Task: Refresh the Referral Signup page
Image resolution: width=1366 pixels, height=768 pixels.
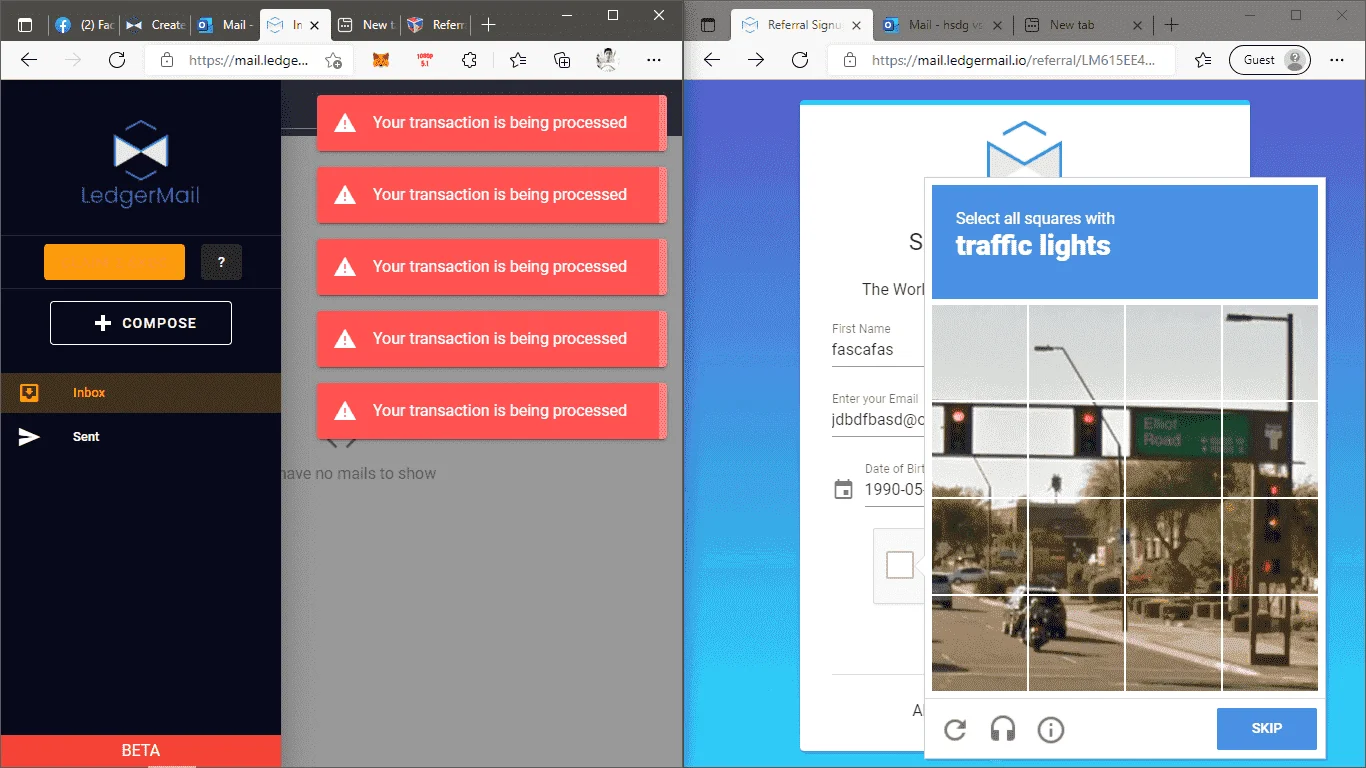Action: (x=800, y=60)
